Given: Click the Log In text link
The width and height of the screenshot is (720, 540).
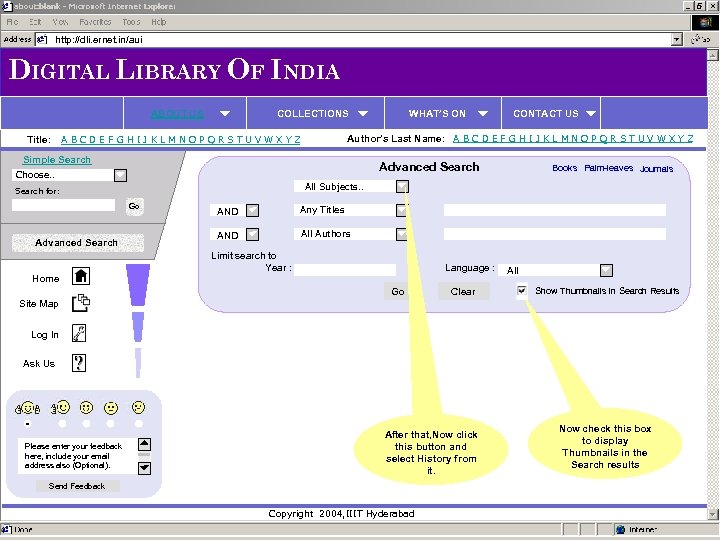Looking at the screenshot, I should (x=45, y=335).
